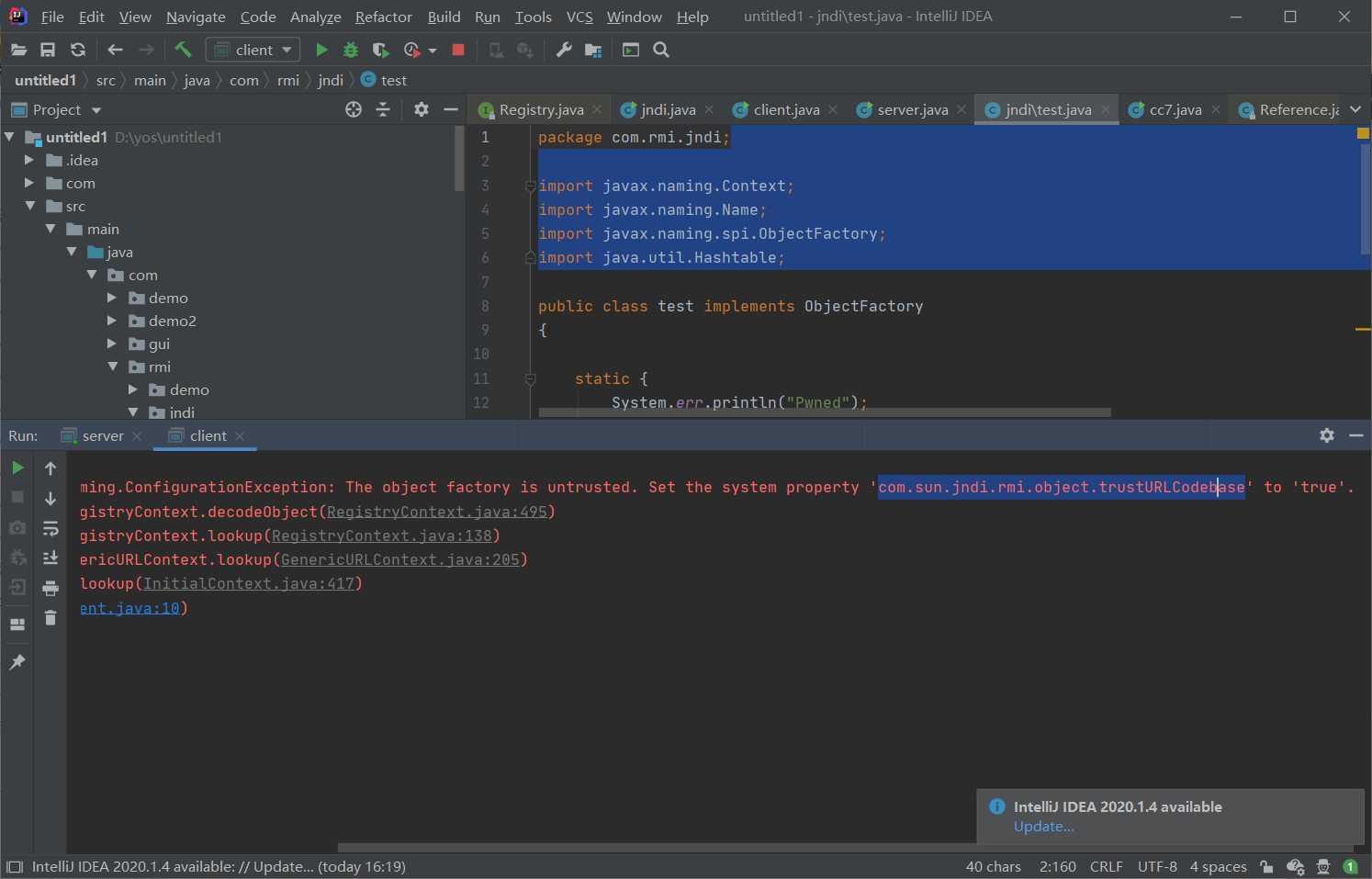Screen dimensions: 1372x879
Task: Show hidden editor tabs list
Action: pos(1355,109)
